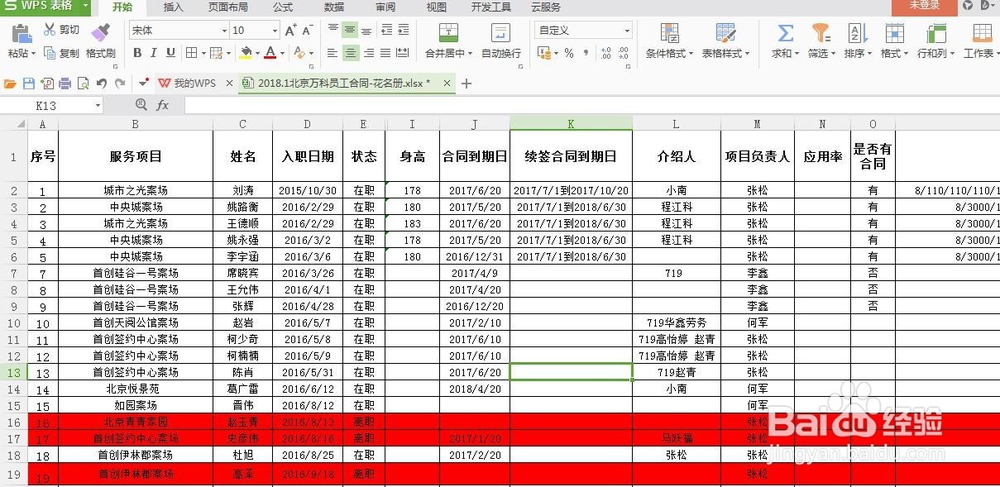1000x487 pixels.
Task: Click the increase decimal places icon
Action: tap(605, 53)
